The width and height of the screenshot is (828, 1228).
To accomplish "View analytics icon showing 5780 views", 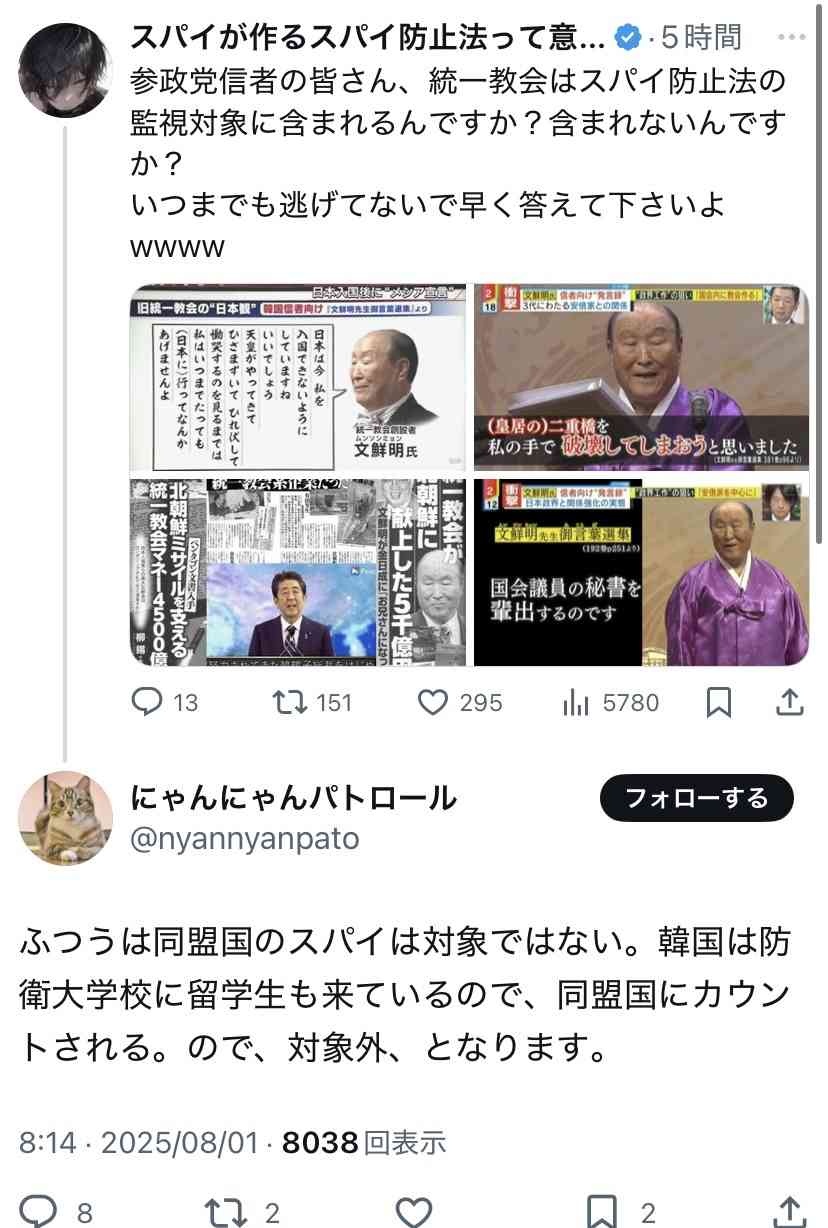I will coord(576,704).
